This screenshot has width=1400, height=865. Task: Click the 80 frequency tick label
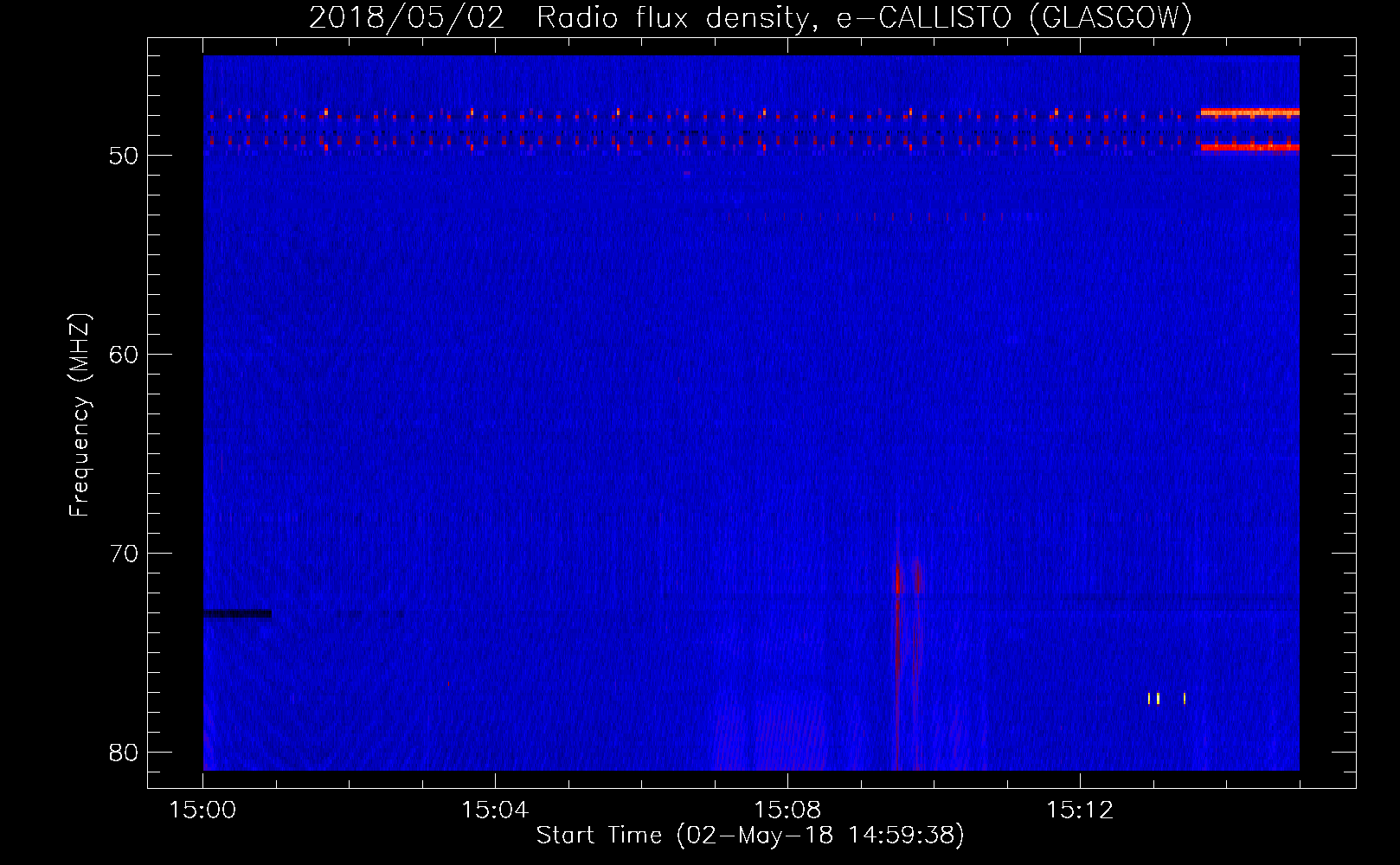coord(124,753)
